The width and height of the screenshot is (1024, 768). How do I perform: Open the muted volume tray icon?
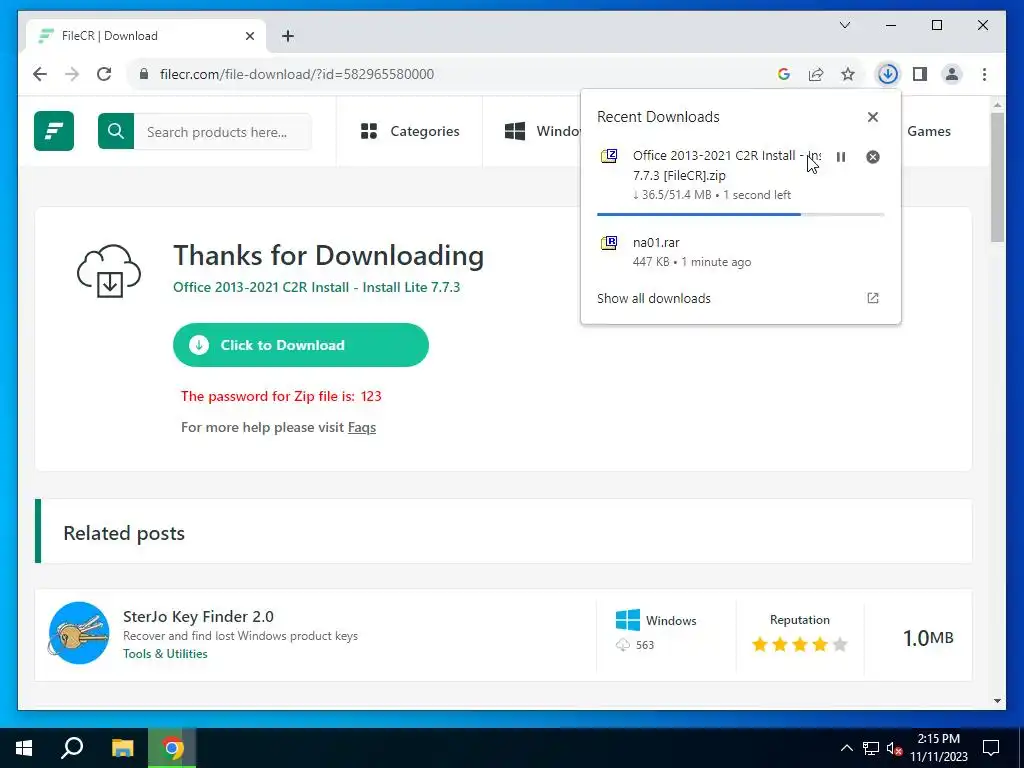(x=895, y=748)
